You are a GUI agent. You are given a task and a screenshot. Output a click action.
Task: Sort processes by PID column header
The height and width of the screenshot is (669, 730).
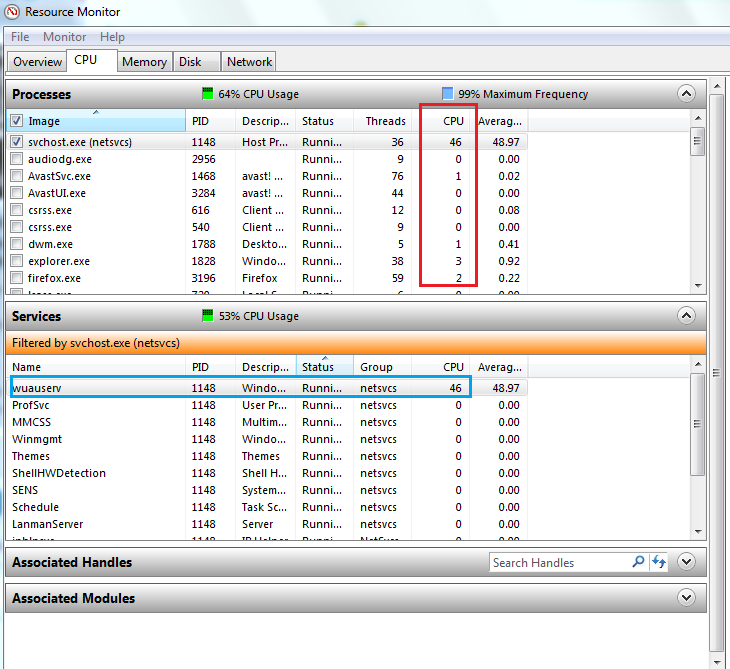coord(210,121)
